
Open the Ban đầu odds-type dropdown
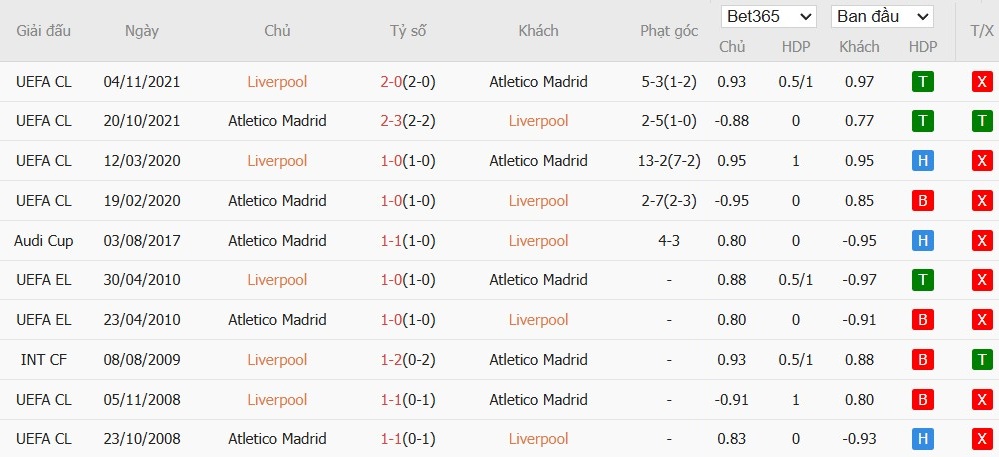pos(882,16)
